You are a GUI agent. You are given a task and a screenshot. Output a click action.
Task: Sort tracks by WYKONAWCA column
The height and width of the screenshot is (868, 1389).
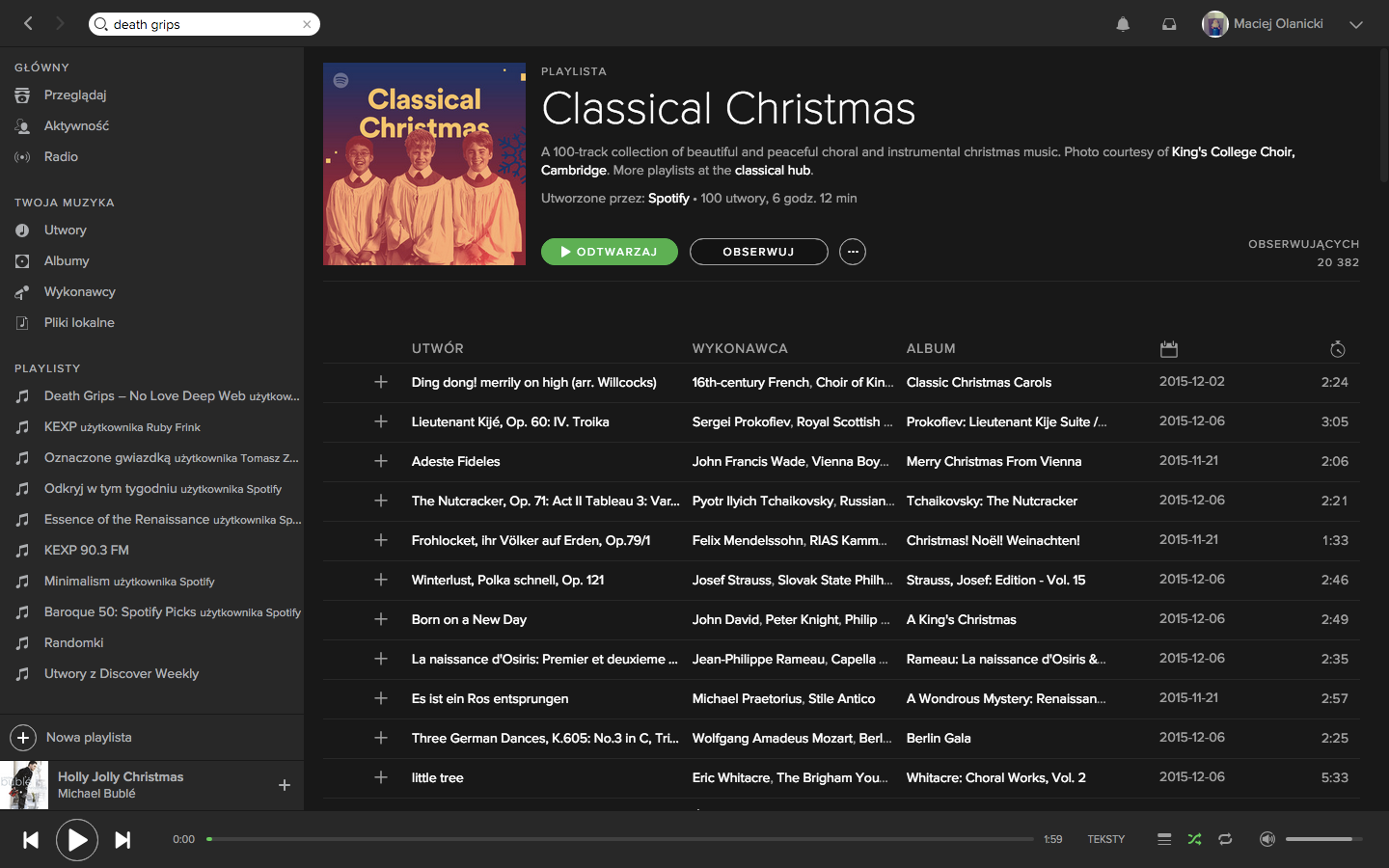tap(740, 348)
